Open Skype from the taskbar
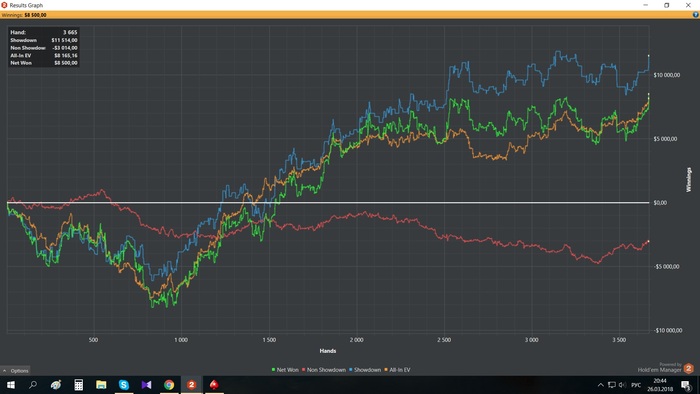Viewport: 700px width, 394px height. [124, 385]
